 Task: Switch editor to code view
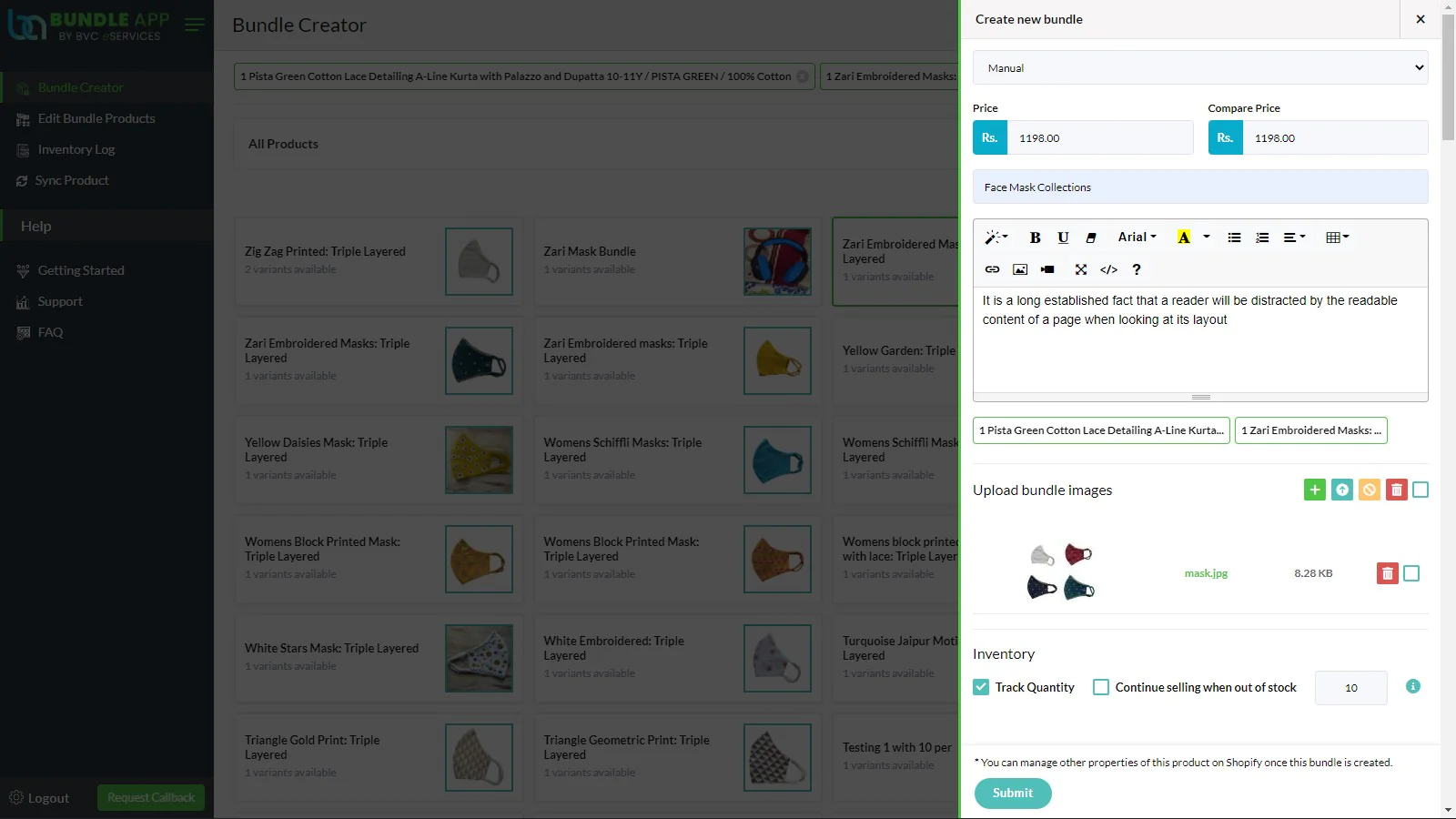1108,269
